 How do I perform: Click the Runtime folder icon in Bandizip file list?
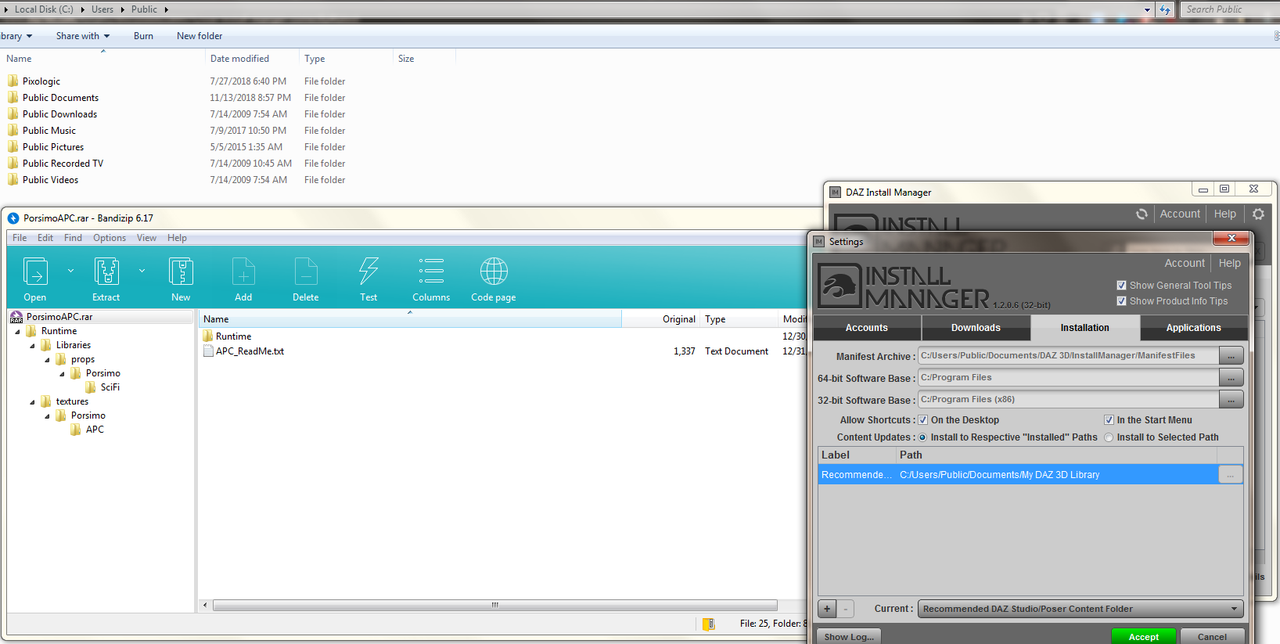[x=208, y=336]
